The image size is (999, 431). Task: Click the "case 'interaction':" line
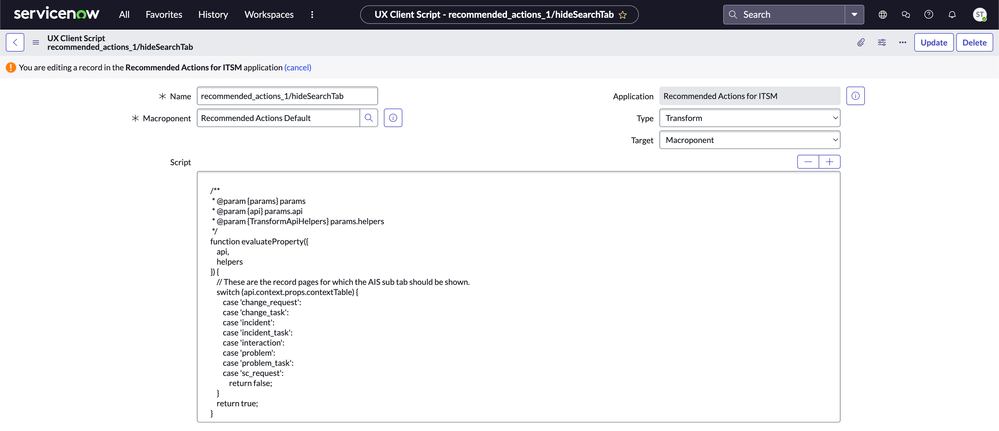pyautogui.click(x=254, y=342)
